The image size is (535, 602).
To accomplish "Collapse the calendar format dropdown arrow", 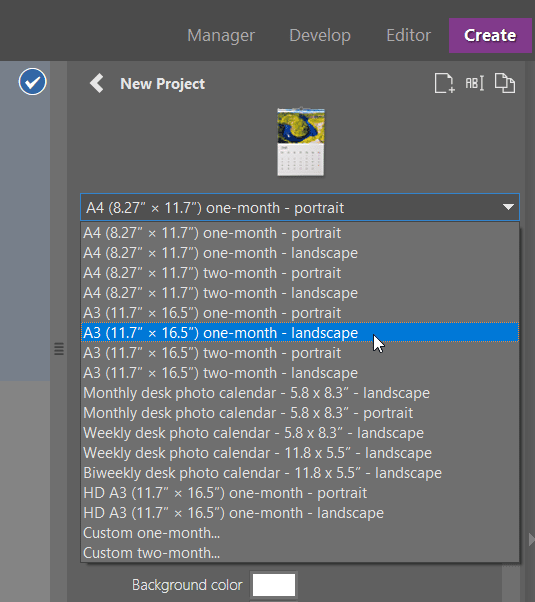I will click(508, 207).
